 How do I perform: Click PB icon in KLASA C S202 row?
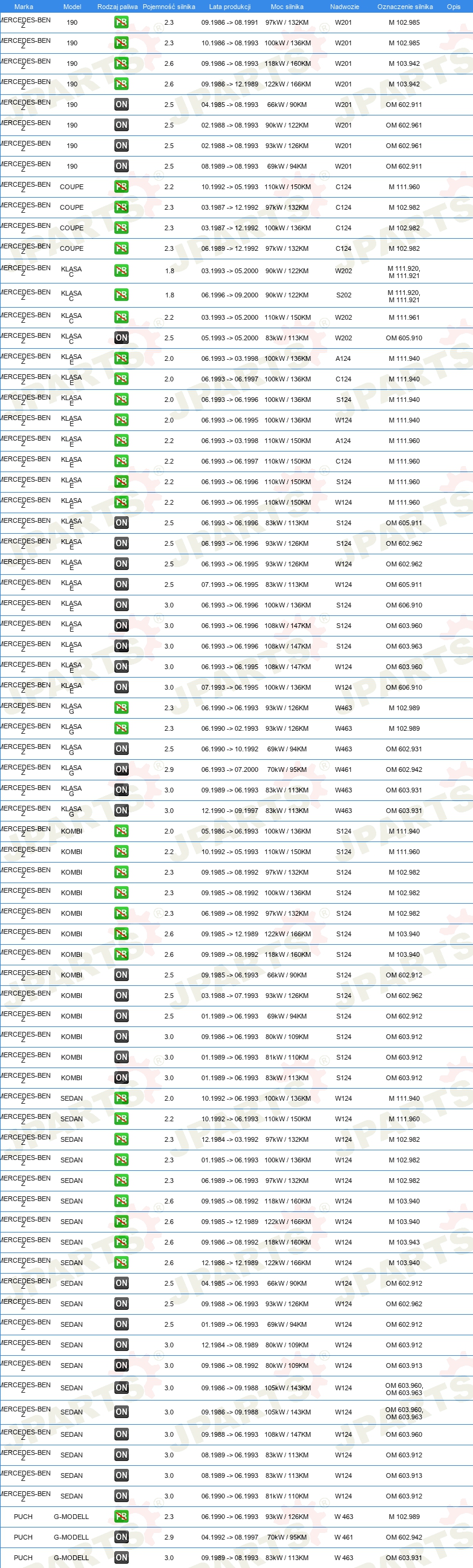coord(121,295)
